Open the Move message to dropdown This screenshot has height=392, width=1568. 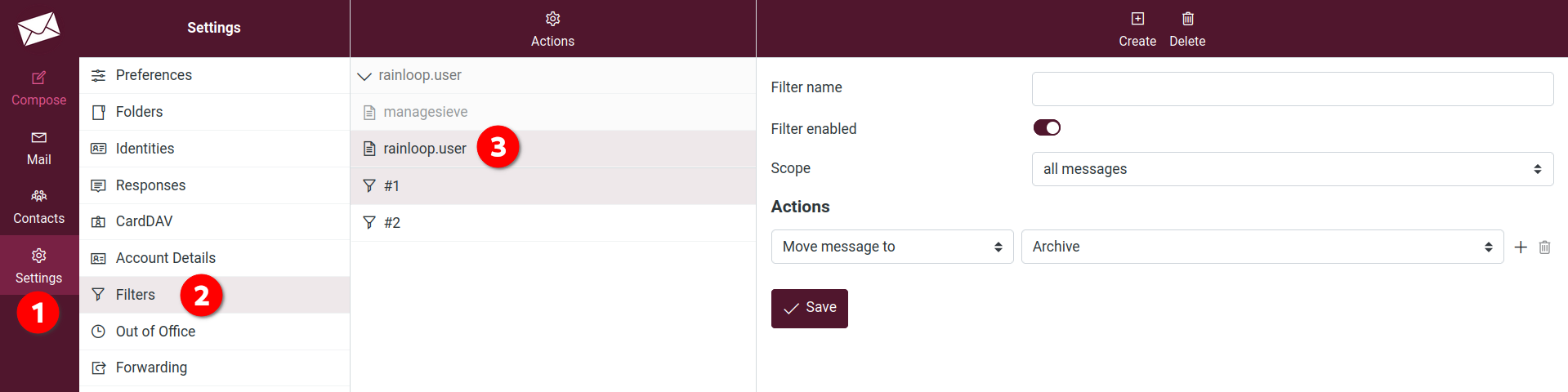(892, 247)
